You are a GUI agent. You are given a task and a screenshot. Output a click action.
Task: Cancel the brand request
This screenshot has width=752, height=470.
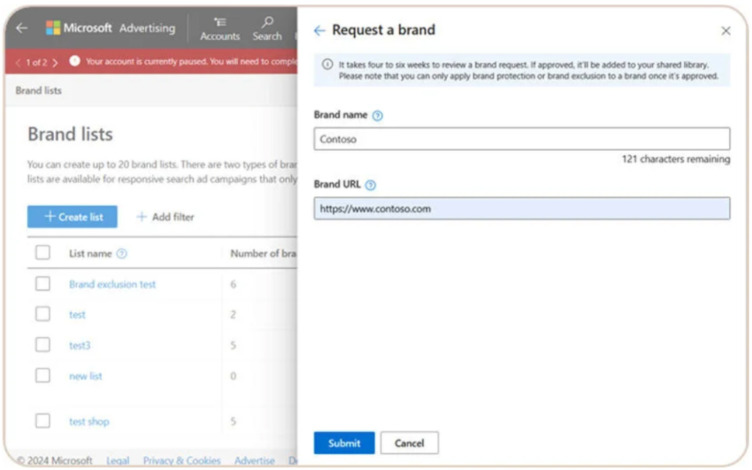click(409, 443)
